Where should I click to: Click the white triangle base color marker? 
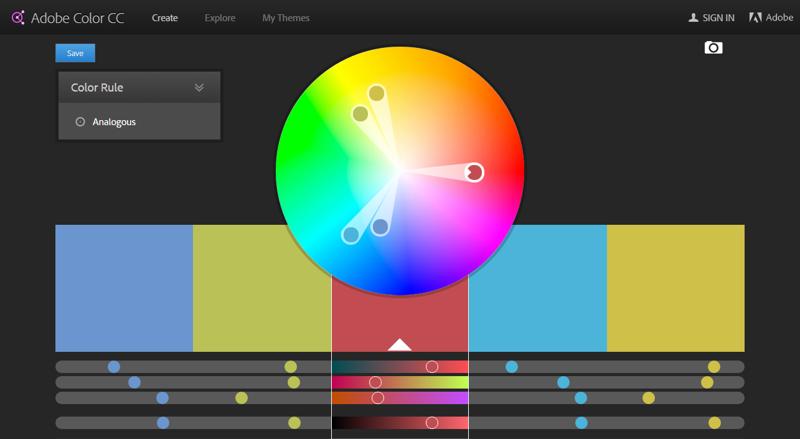pyautogui.click(x=399, y=345)
